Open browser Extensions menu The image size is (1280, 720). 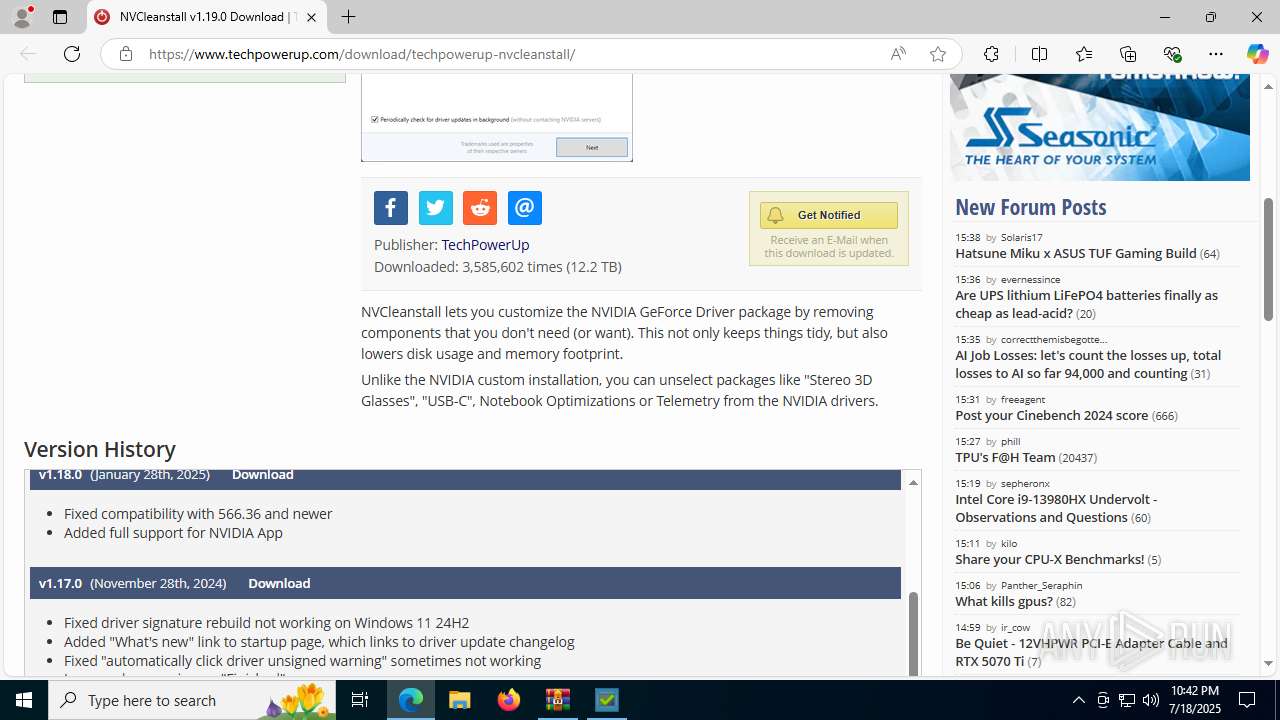click(x=991, y=54)
